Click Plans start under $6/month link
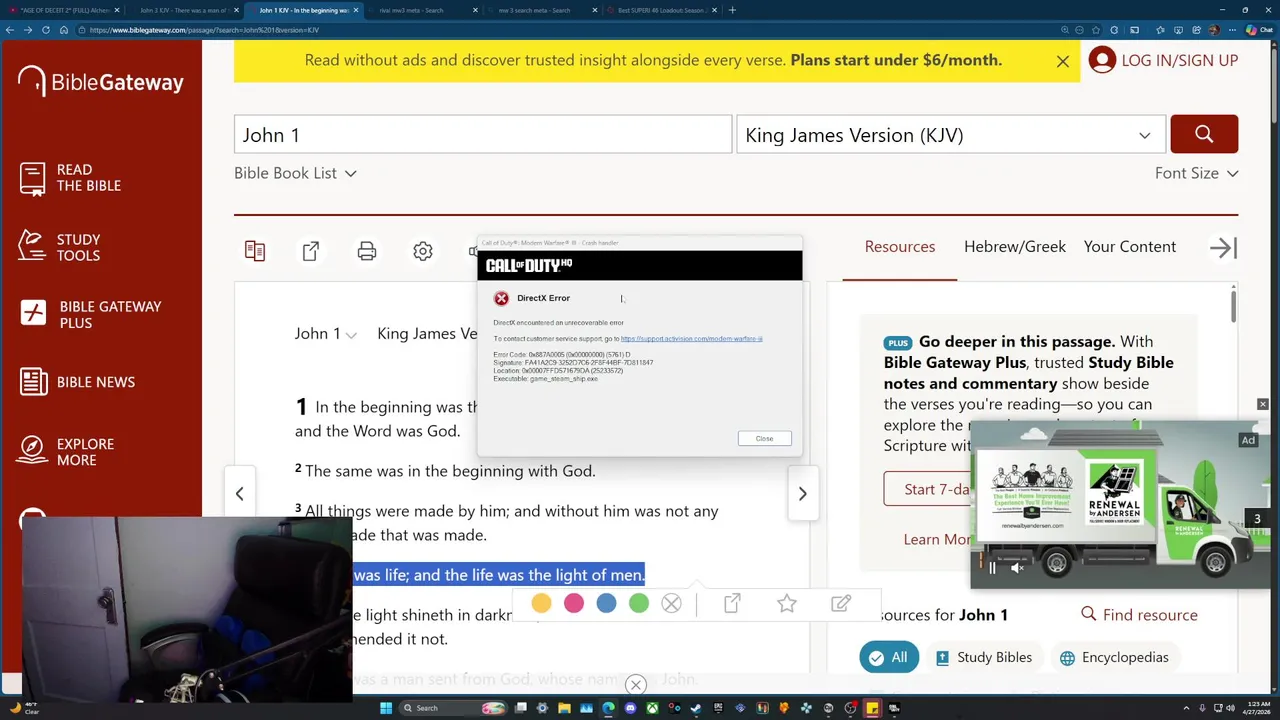This screenshot has height=720, width=1280. 896,60
